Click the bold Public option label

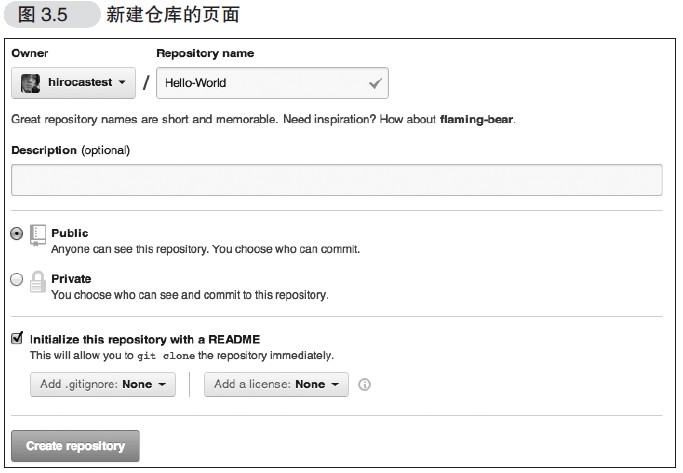pyautogui.click(x=70, y=233)
